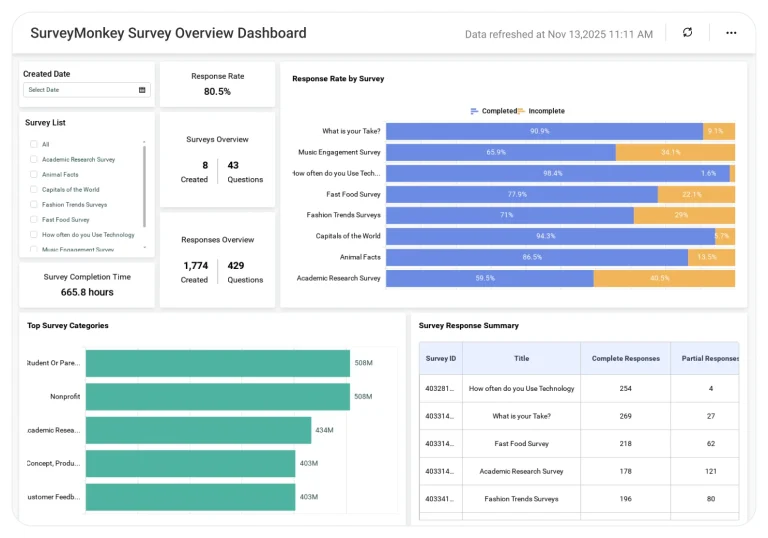Sort by the Survey ID column header
The image size is (768, 538).
(x=440, y=358)
